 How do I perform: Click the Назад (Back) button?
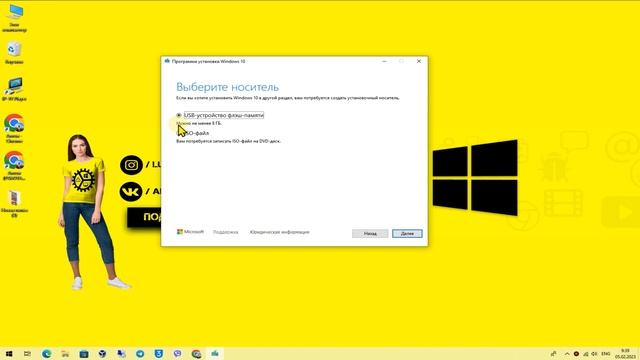370,233
